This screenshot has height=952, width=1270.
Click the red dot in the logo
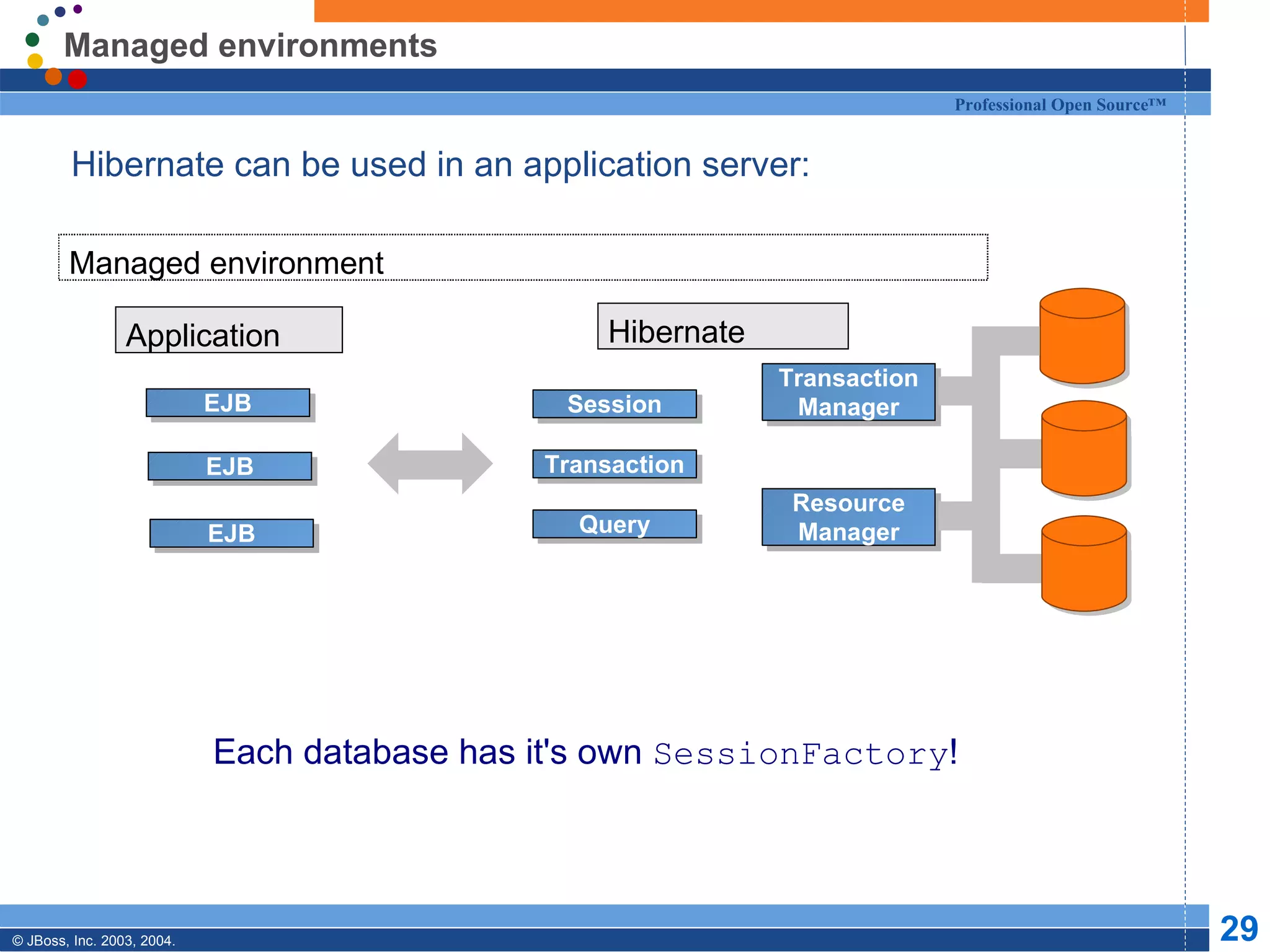(78, 79)
